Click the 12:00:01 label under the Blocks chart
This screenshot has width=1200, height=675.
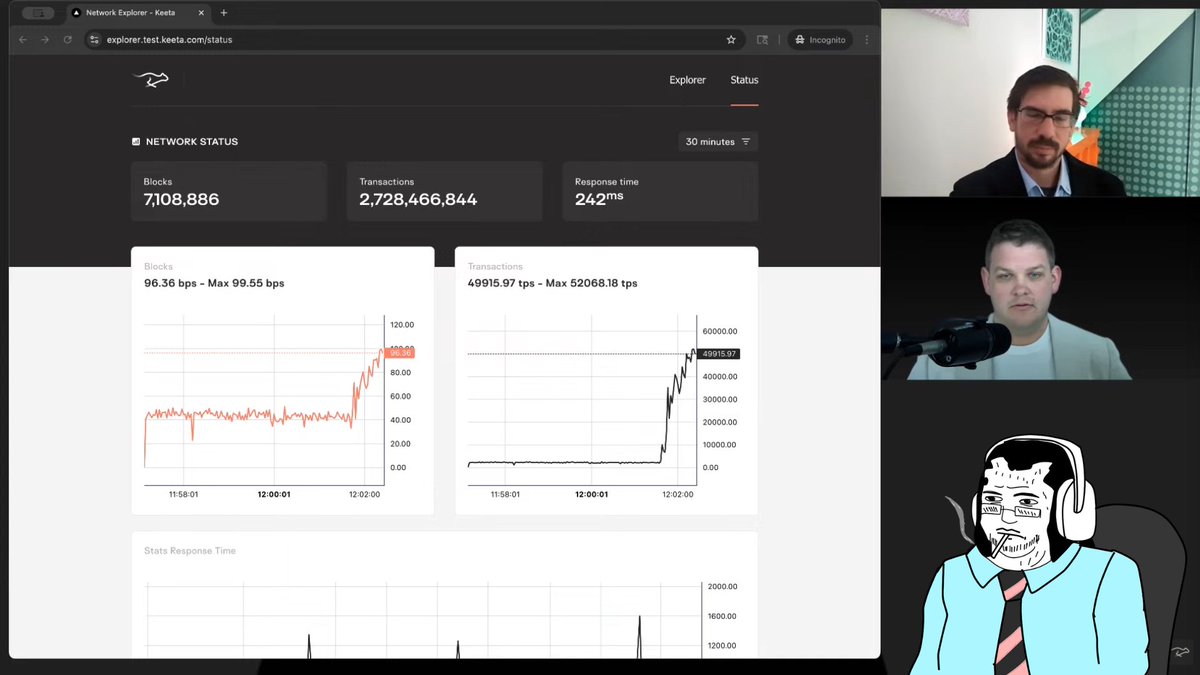coord(274,494)
